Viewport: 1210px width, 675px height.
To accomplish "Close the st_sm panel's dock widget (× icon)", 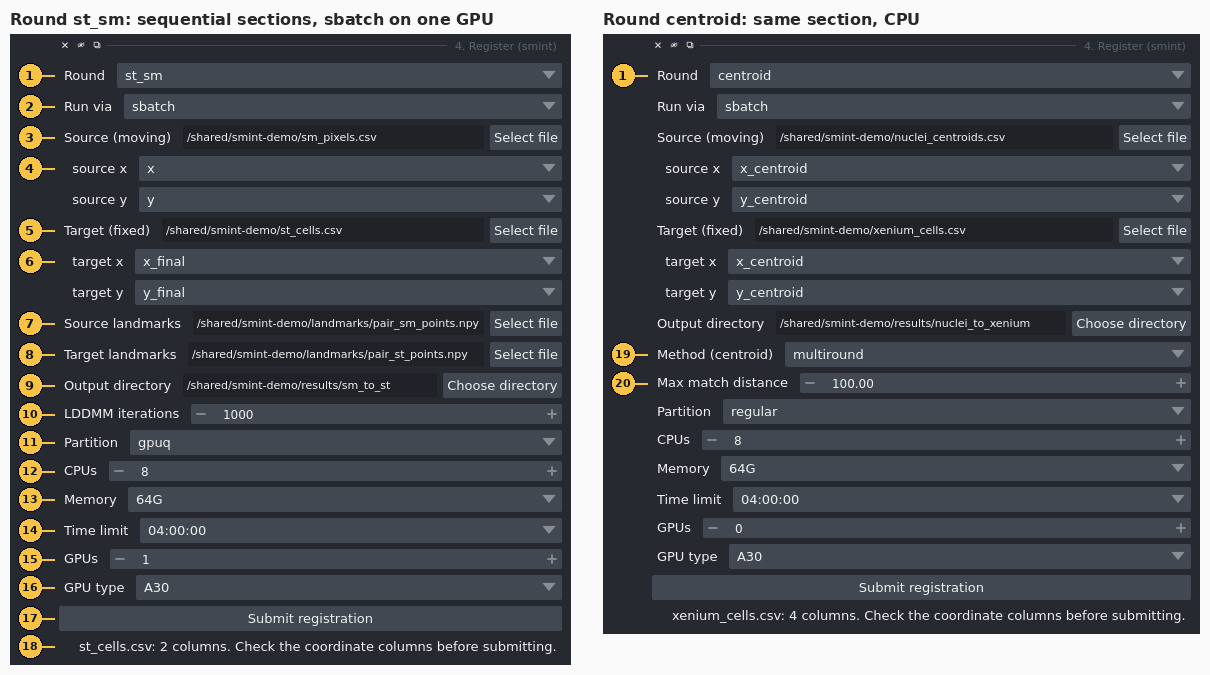I will click(65, 45).
